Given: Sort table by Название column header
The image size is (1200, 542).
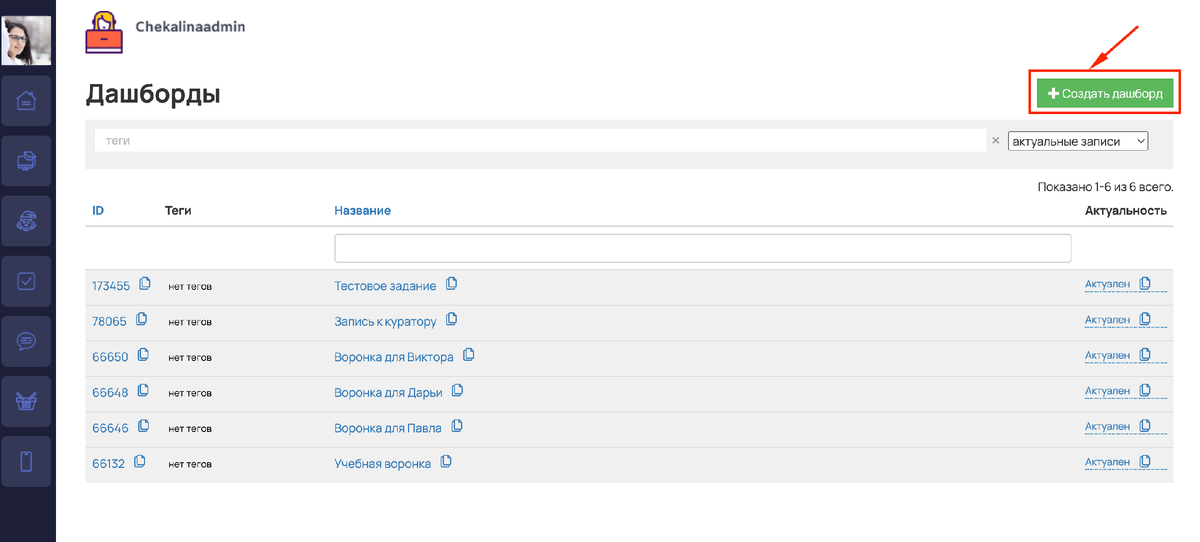Looking at the screenshot, I should [x=362, y=211].
